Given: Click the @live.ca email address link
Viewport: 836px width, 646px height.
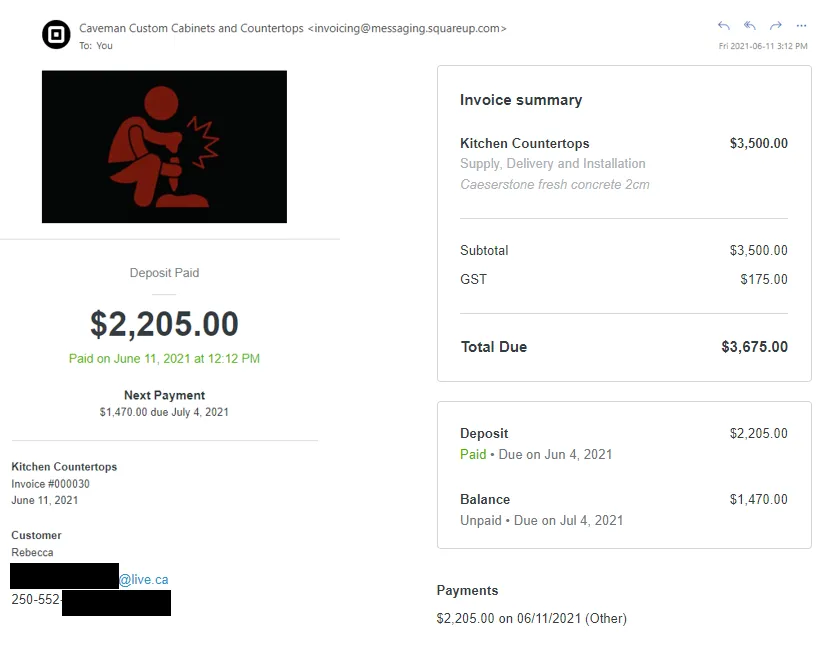Looking at the screenshot, I should coord(143,579).
